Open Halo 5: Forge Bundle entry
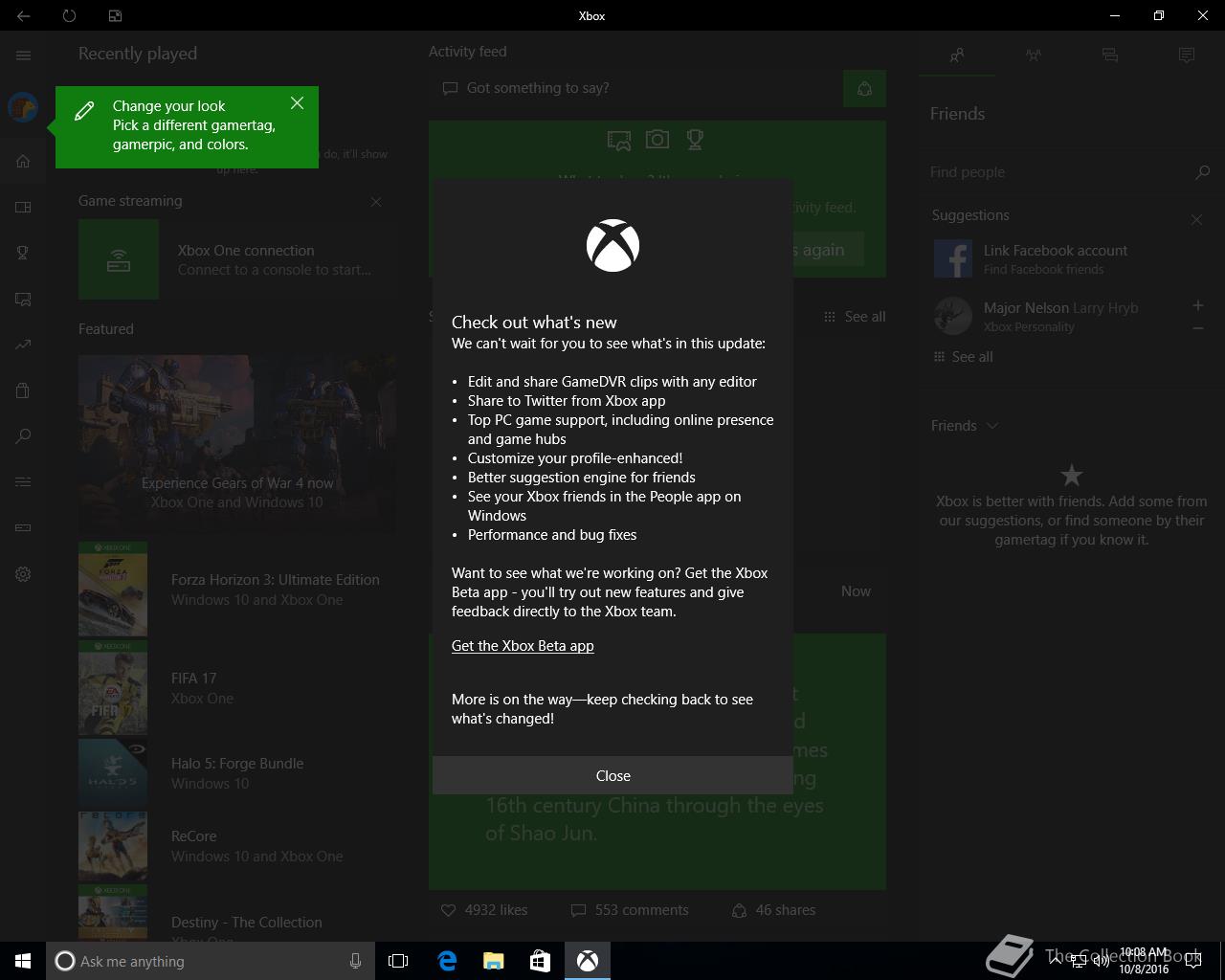 coord(237,773)
